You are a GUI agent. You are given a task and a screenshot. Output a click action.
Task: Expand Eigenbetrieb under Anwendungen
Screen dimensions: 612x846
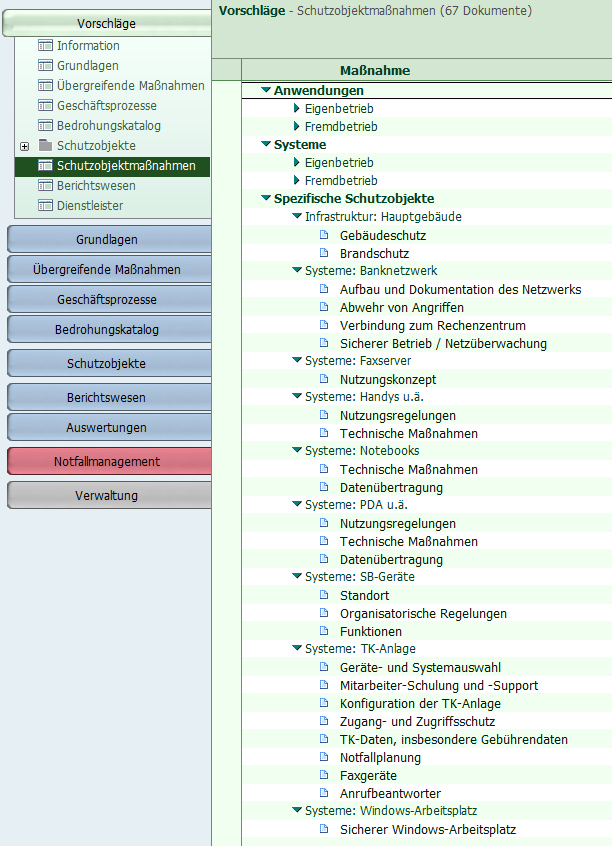(296, 108)
